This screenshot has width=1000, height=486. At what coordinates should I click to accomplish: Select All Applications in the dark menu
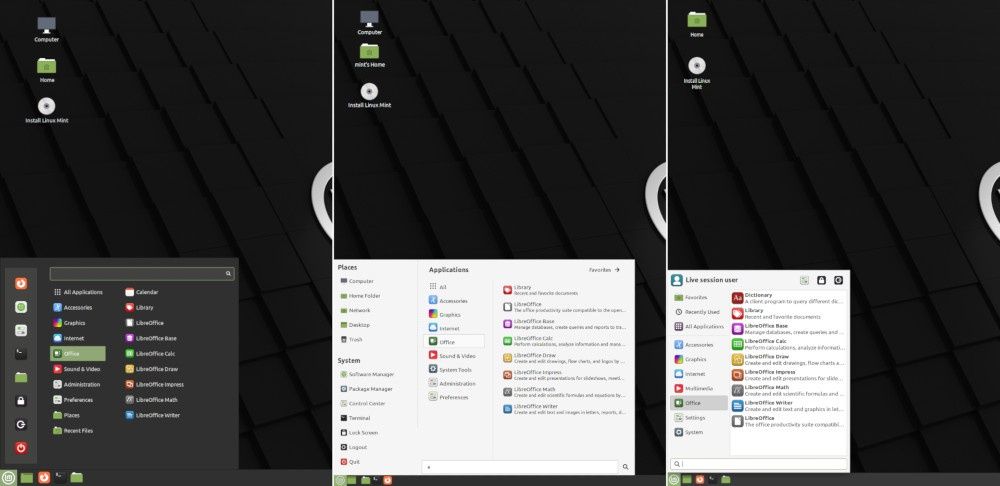click(x=78, y=292)
